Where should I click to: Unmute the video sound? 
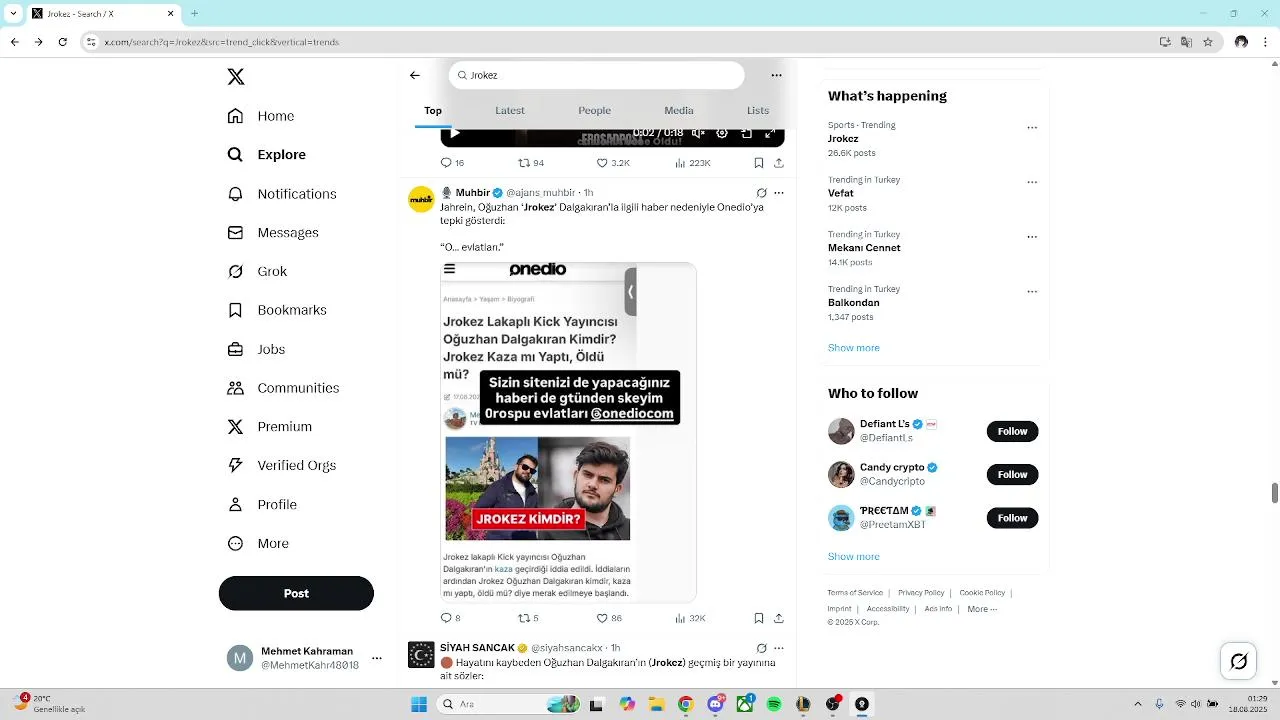(x=698, y=133)
